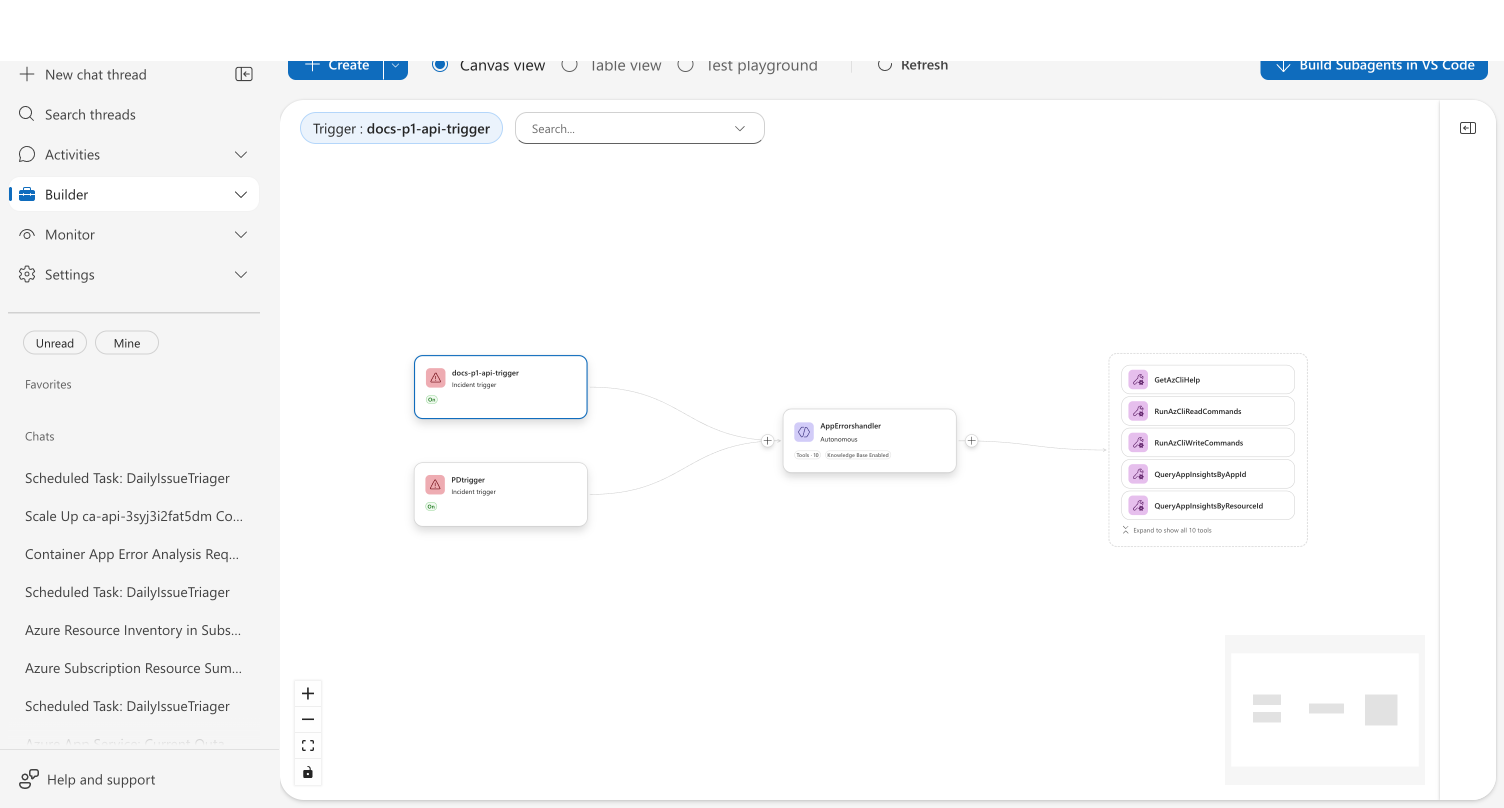Open the Builder menu item
This screenshot has width=1504, height=808.
point(134,194)
